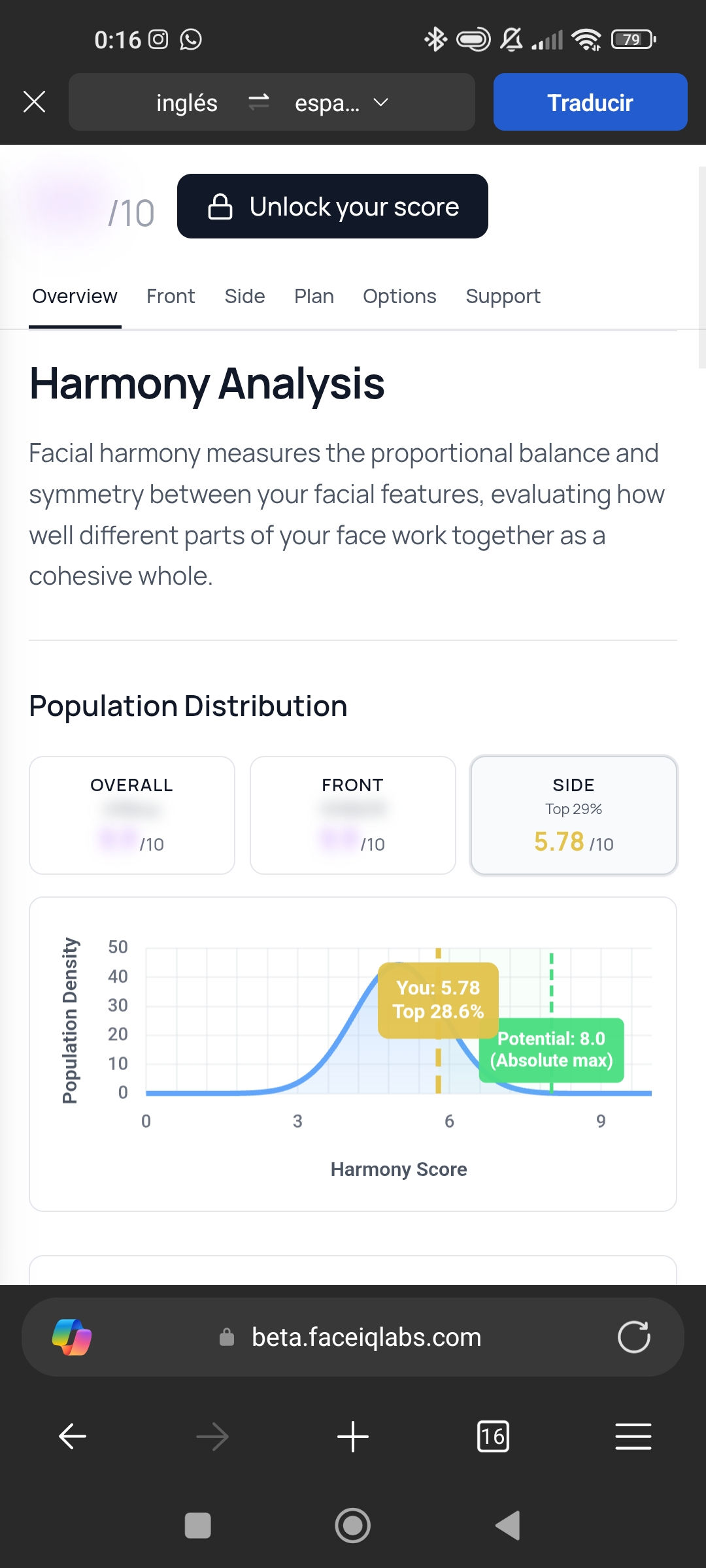Click Unlock your score button
Viewport: 706px width, 1568px height.
click(332, 206)
